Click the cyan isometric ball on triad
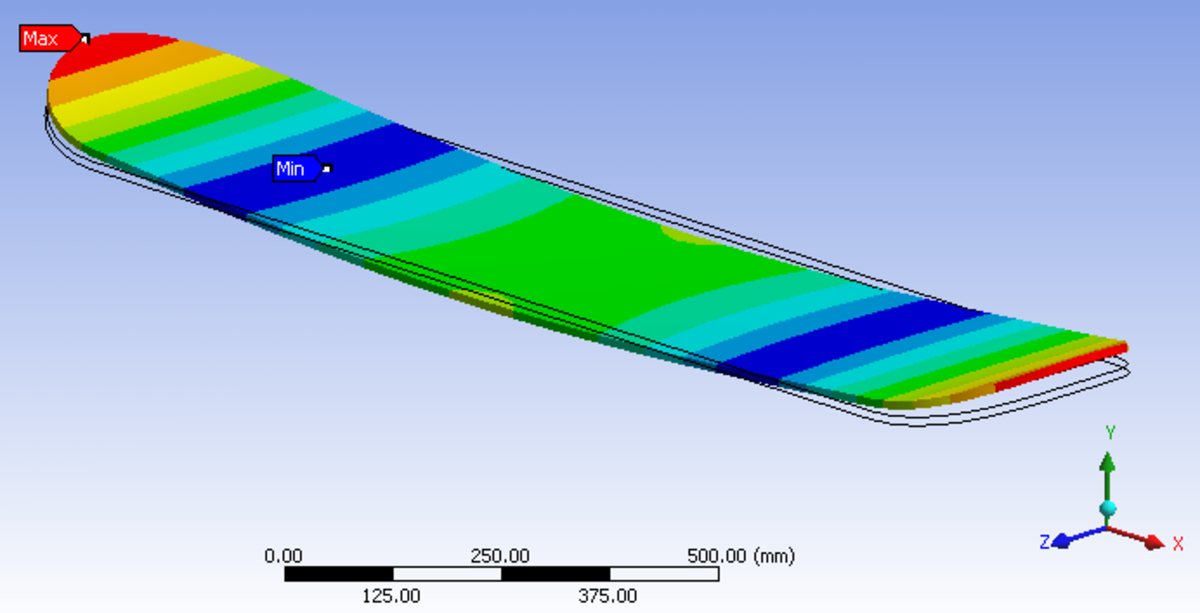Image resolution: width=1200 pixels, height=613 pixels. [1107, 509]
